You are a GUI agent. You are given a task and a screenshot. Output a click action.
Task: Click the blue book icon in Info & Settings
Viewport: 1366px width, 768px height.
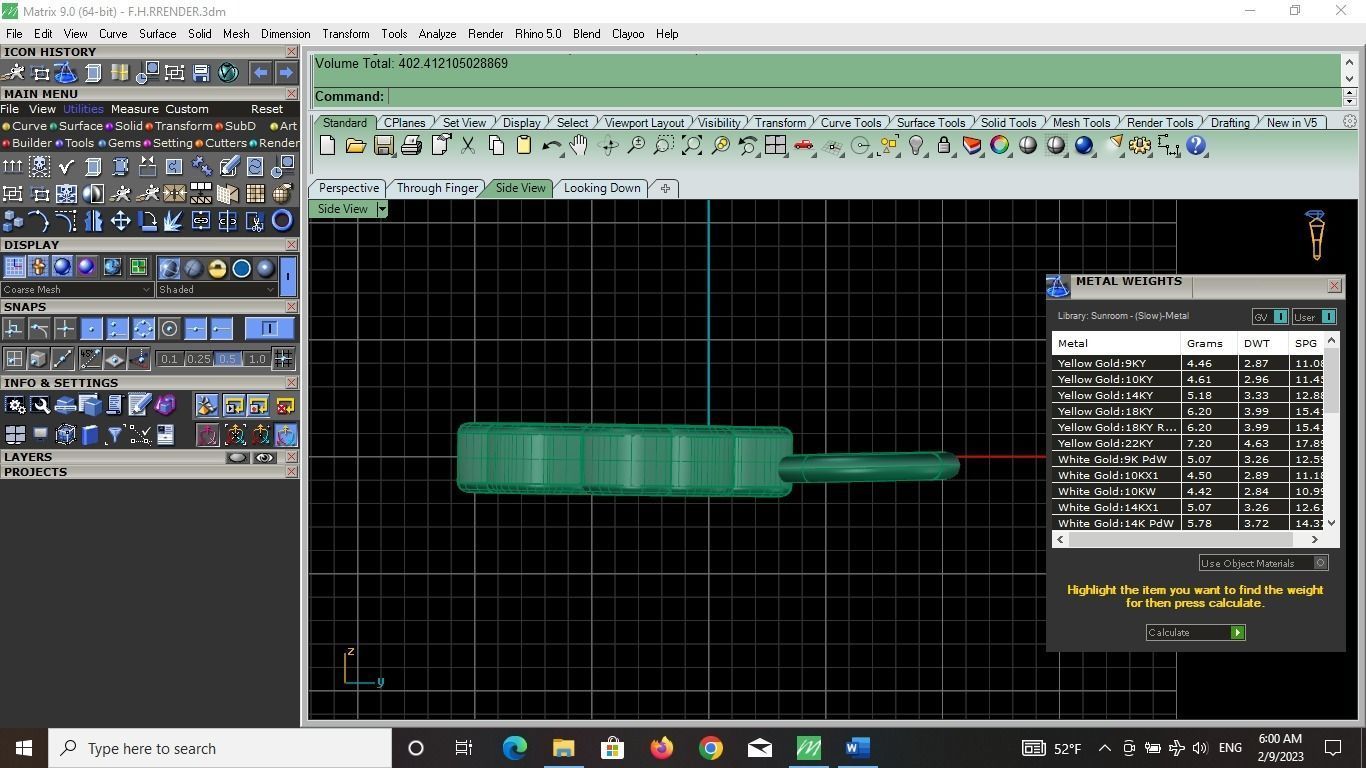(x=90, y=434)
